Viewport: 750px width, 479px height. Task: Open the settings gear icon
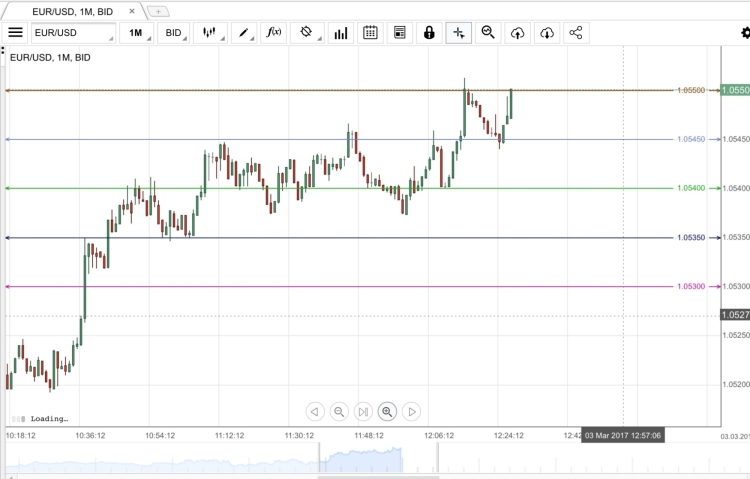coord(745,33)
